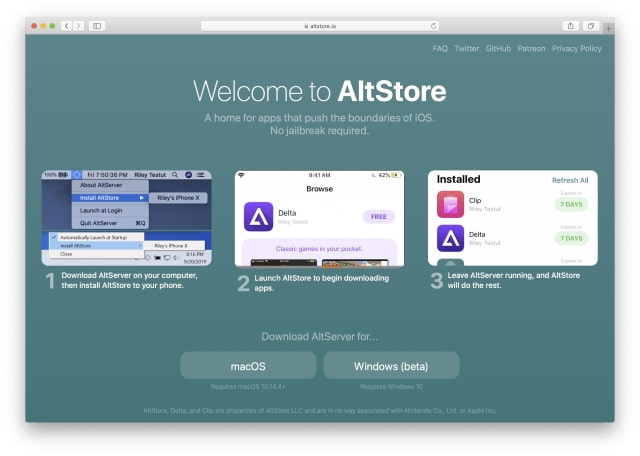Click the AltServer diamond menu bar icon

click(x=76, y=175)
